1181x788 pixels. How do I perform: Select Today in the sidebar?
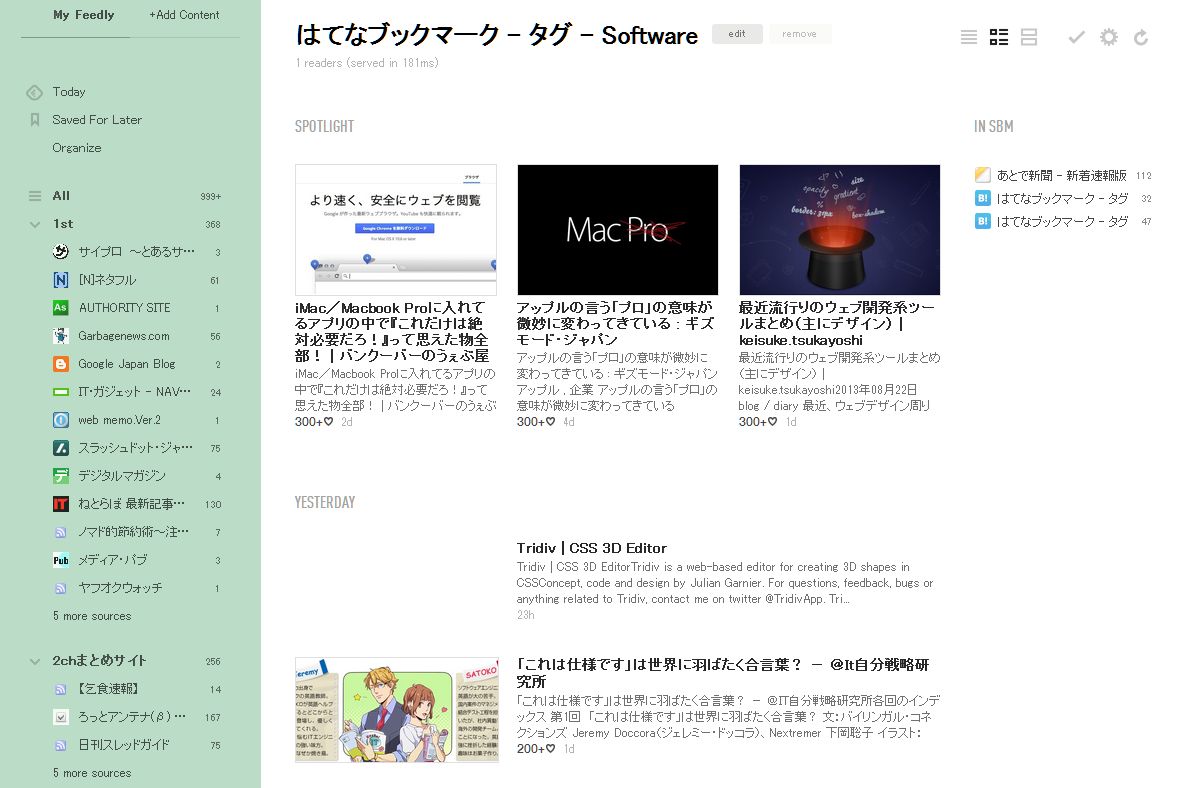69,92
